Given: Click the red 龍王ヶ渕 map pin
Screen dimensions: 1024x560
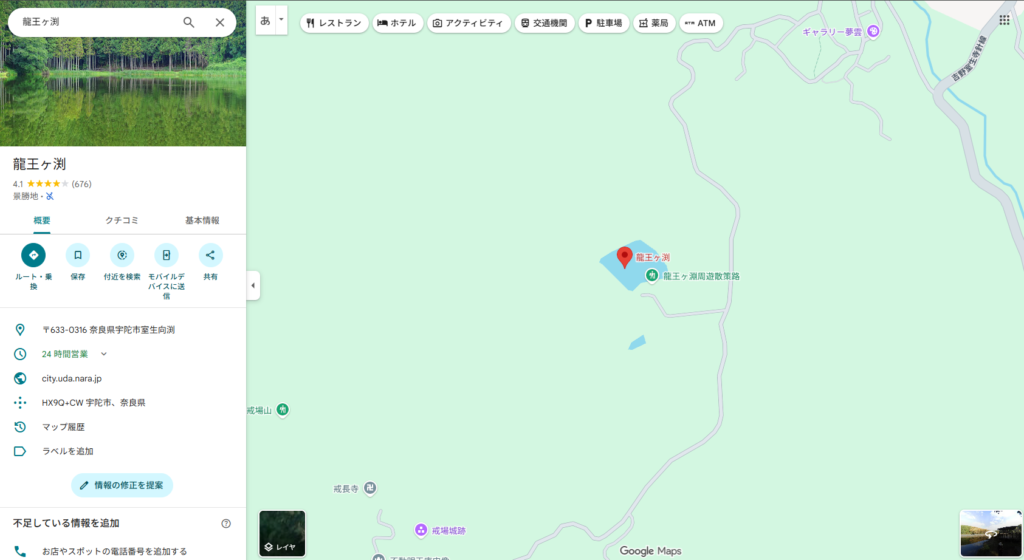Looking at the screenshot, I should [x=625, y=257].
